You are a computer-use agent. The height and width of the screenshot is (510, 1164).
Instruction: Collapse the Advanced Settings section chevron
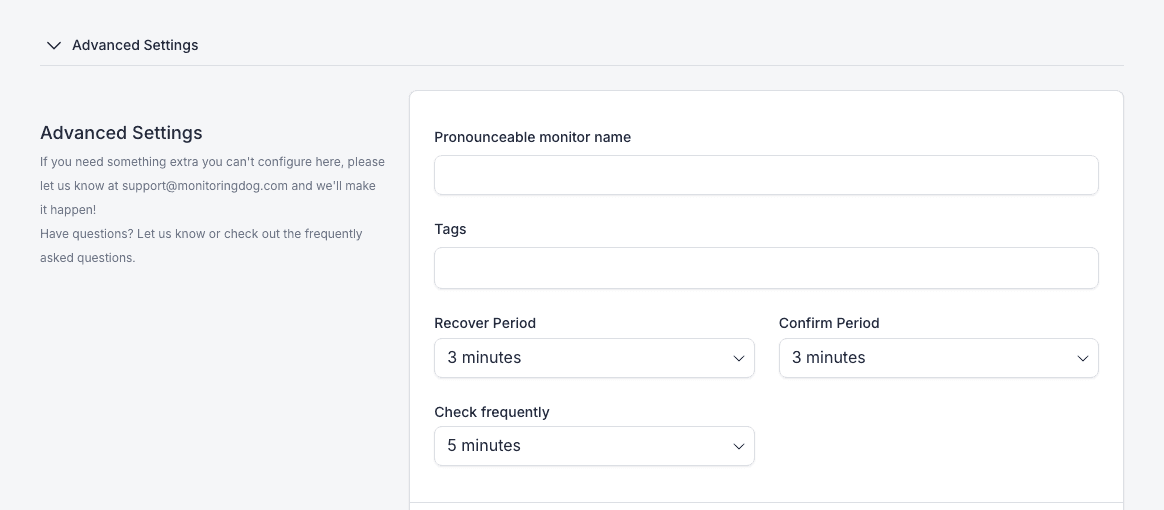point(53,45)
